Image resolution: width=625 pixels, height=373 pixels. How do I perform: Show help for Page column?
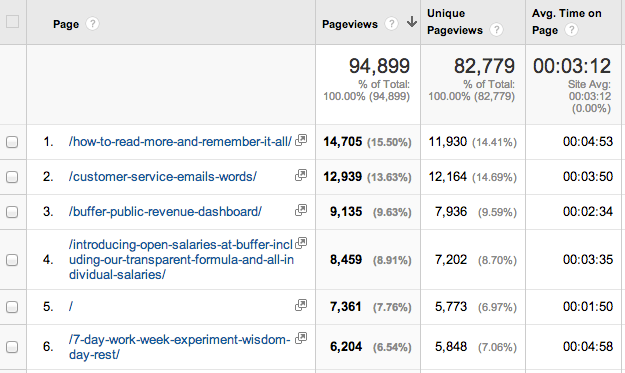[92, 24]
